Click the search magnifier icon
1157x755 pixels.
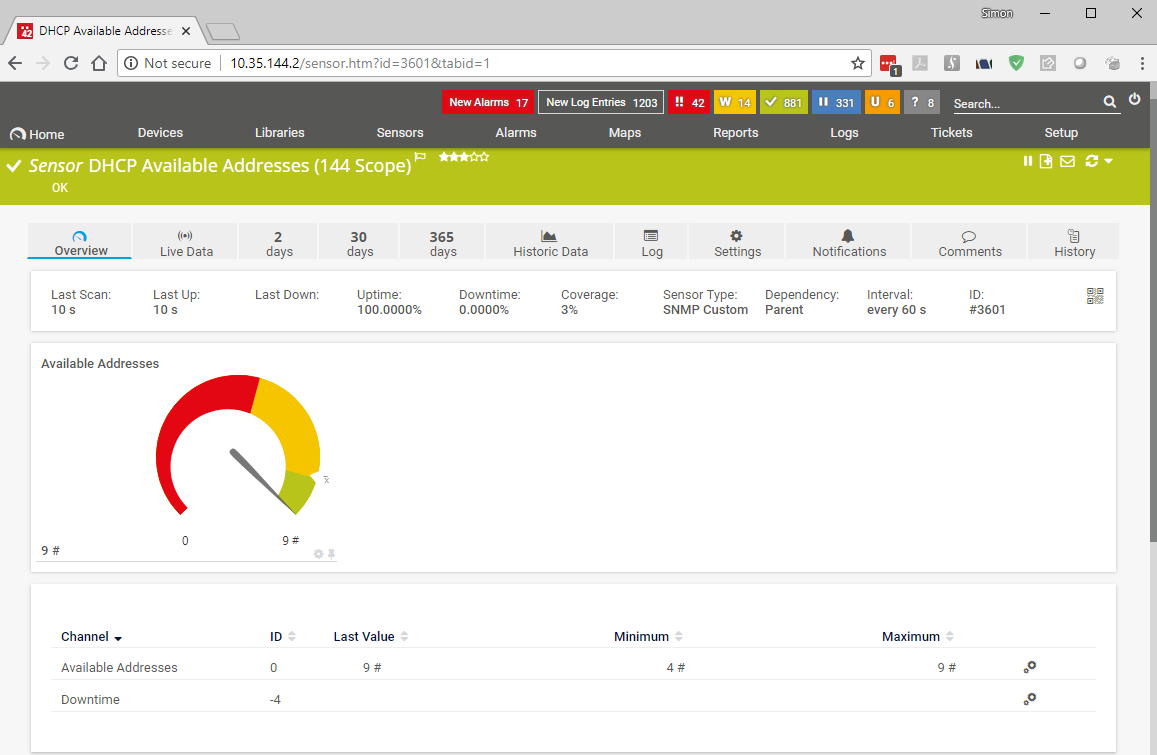pyautogui.click(x=1109, y=102)
